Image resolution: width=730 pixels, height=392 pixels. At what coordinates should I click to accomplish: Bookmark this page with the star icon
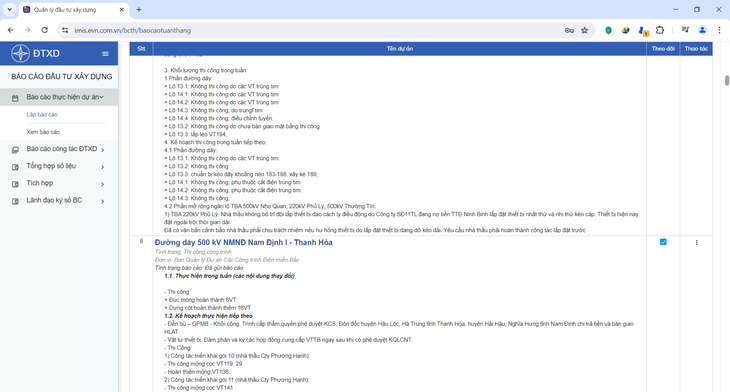pos(585,30)
